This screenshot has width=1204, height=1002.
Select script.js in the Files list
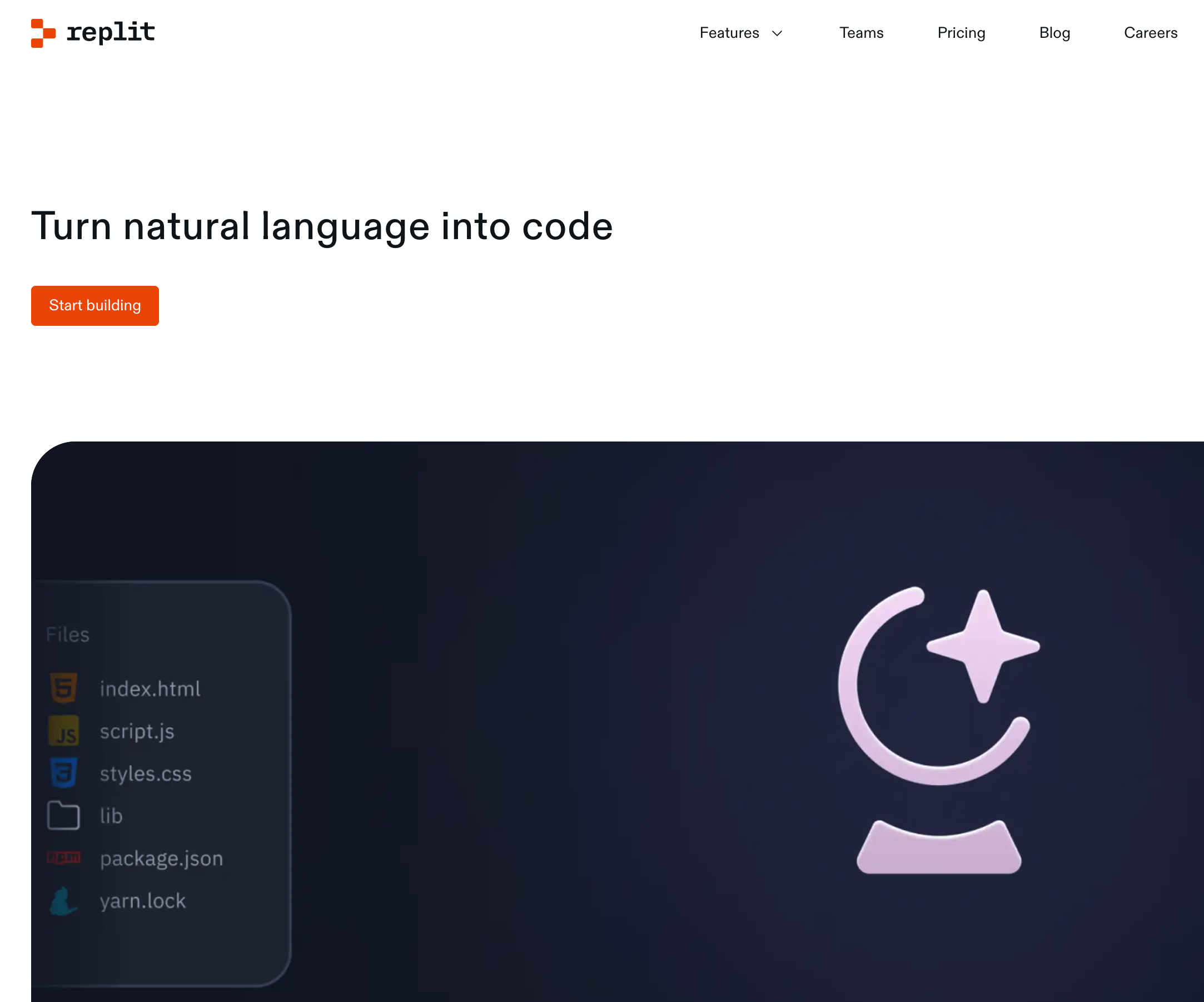[x=137, y=731]
